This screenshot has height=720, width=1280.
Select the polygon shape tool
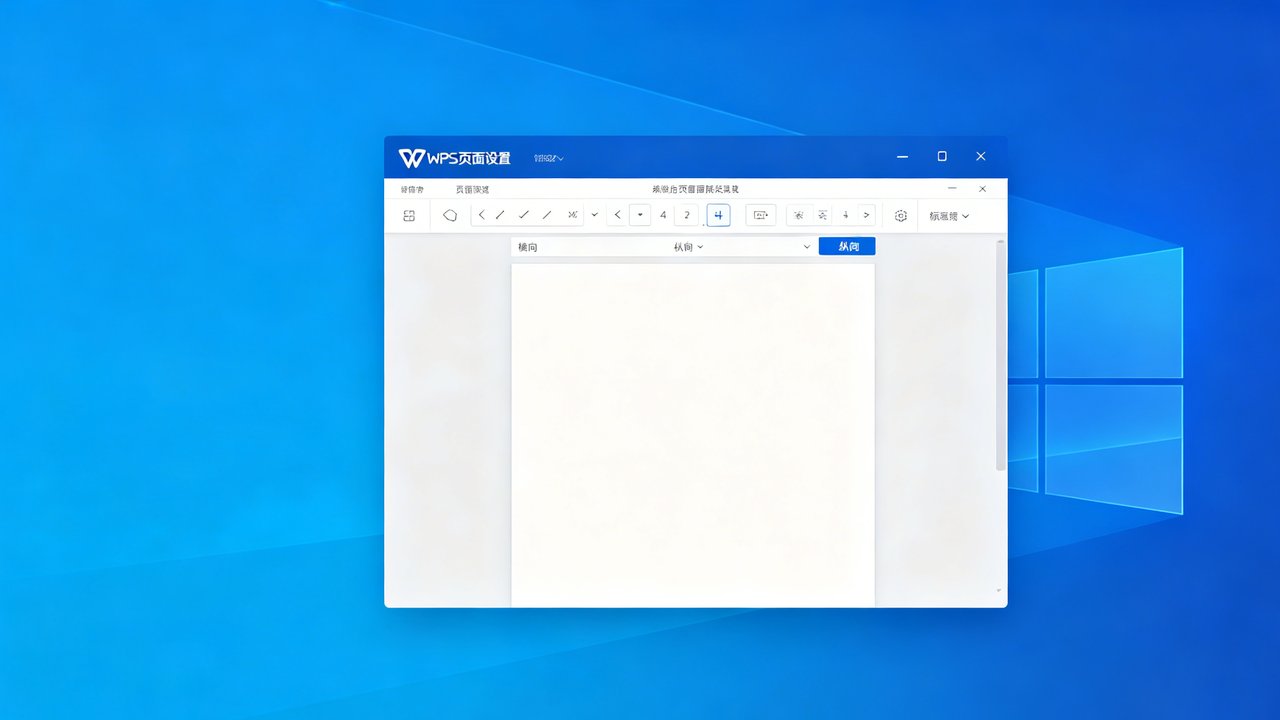point(450,215)
